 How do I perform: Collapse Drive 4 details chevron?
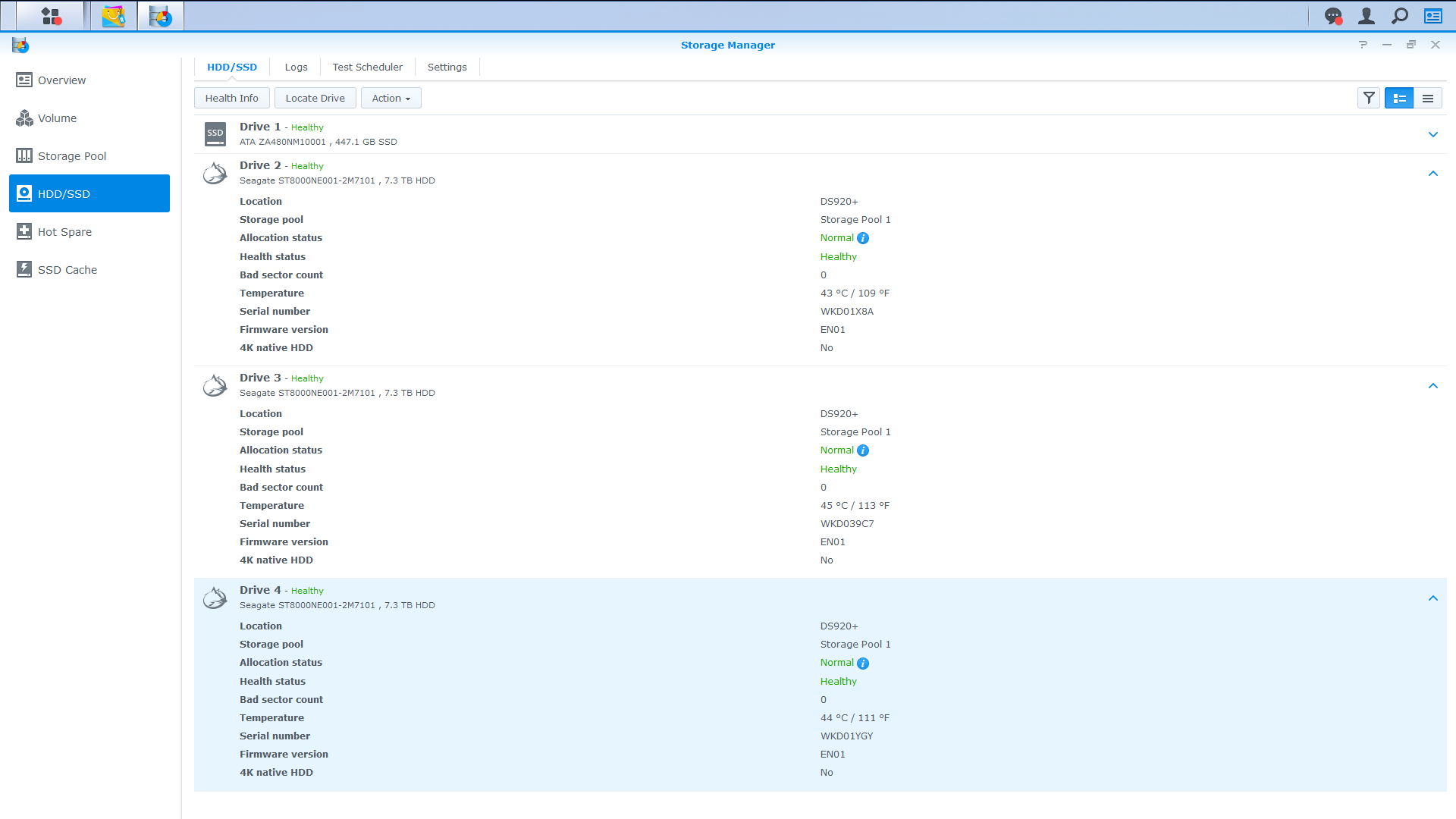(1433, 598)
